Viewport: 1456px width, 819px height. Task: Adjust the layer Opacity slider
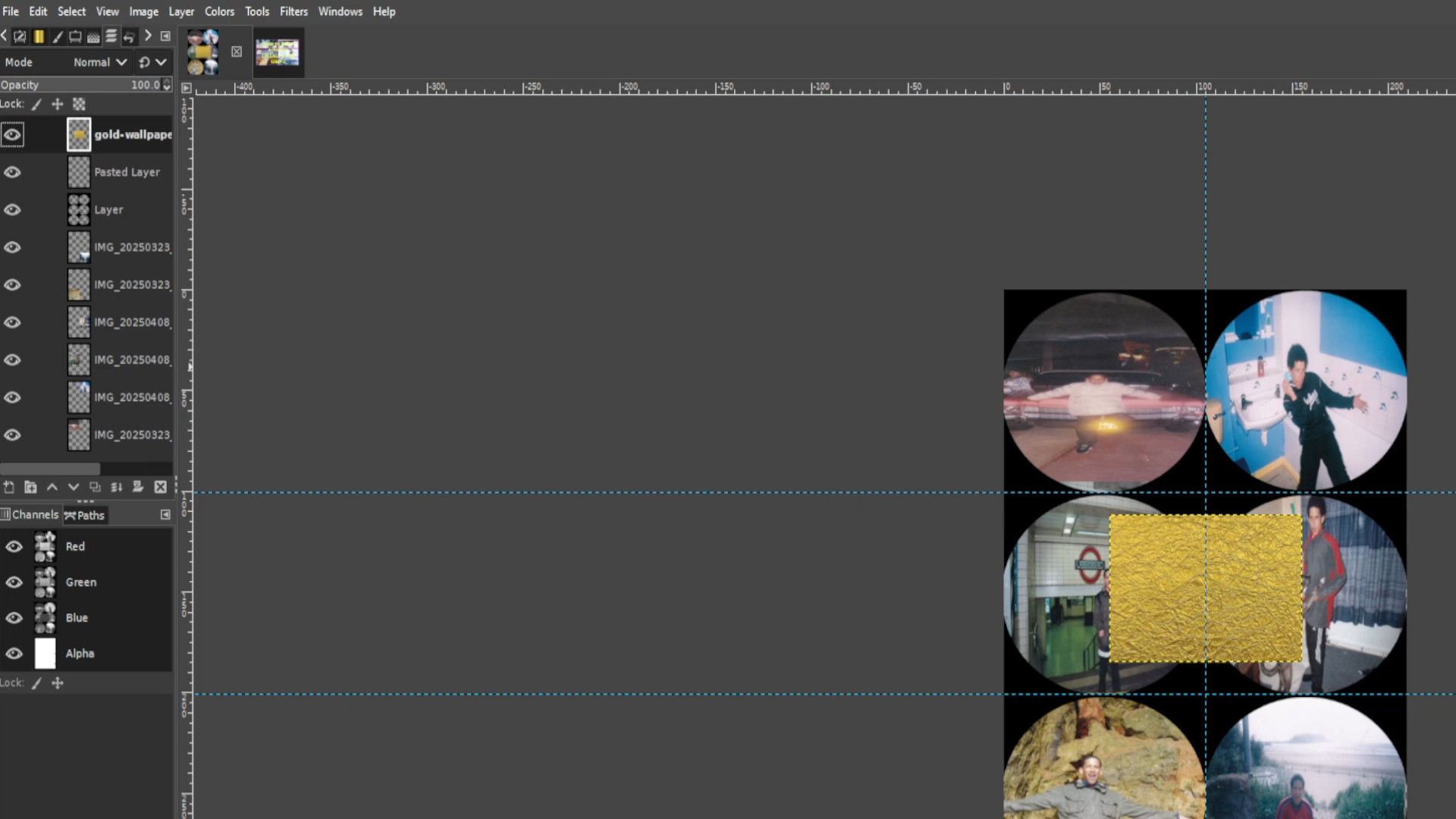pyautogui.click(x=80, y=85)
